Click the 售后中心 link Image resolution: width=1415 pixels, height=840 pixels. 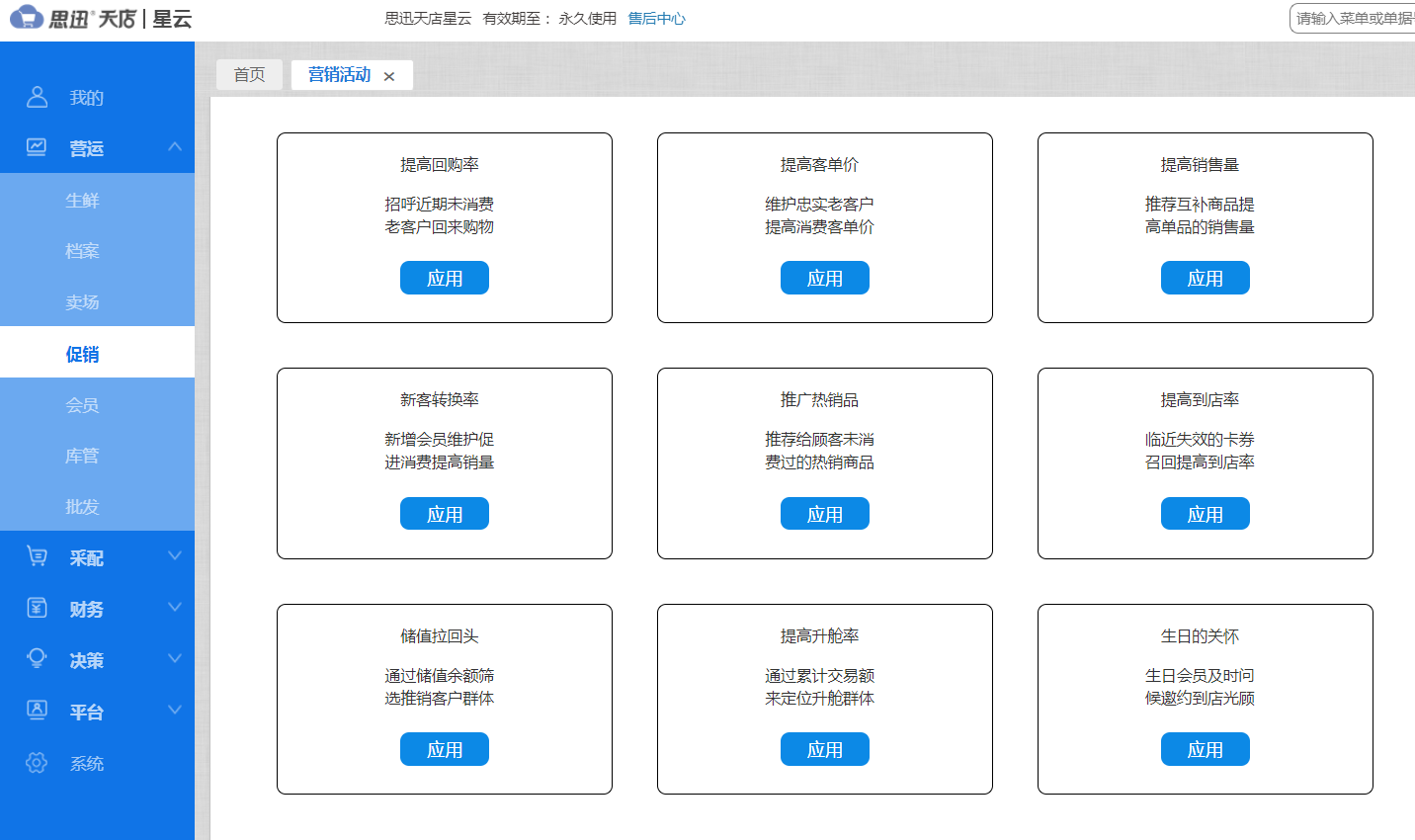pyautogui.click(x=655, y=17)
